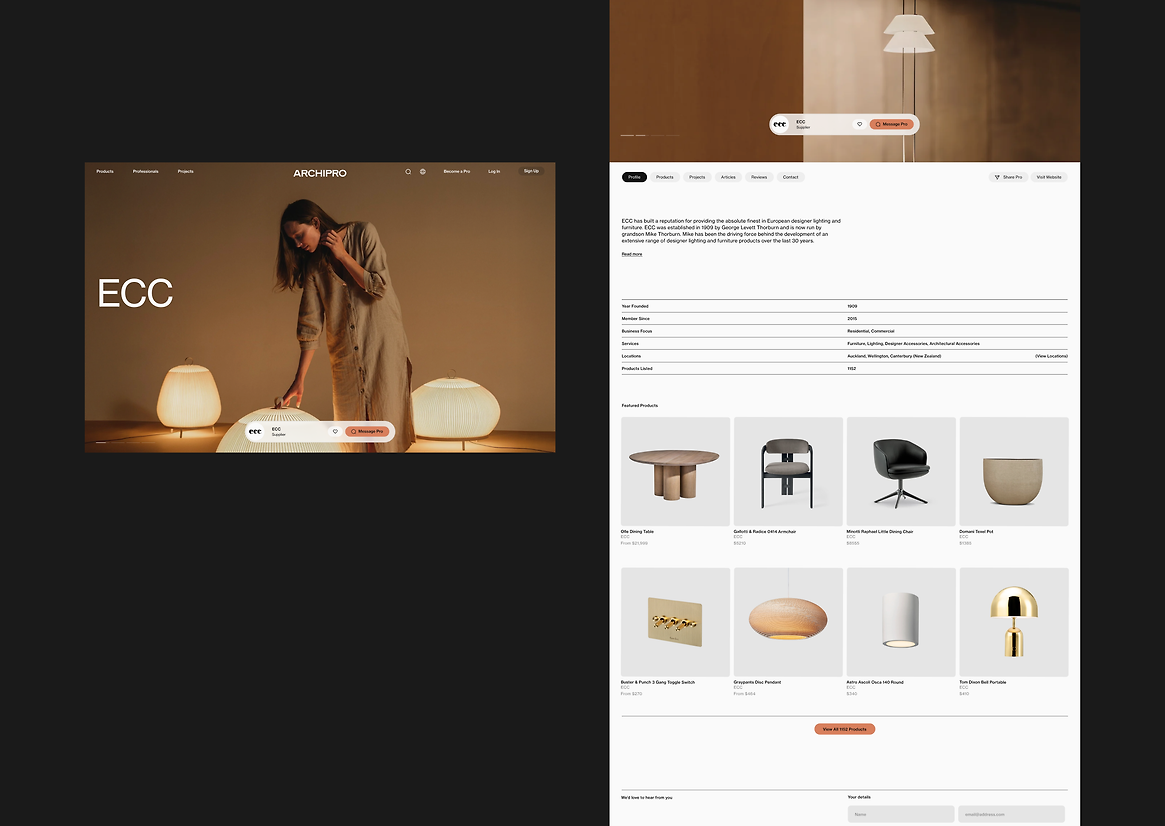Open the Contact tab
1165x826 pixels.
click(x=791, y=177)
